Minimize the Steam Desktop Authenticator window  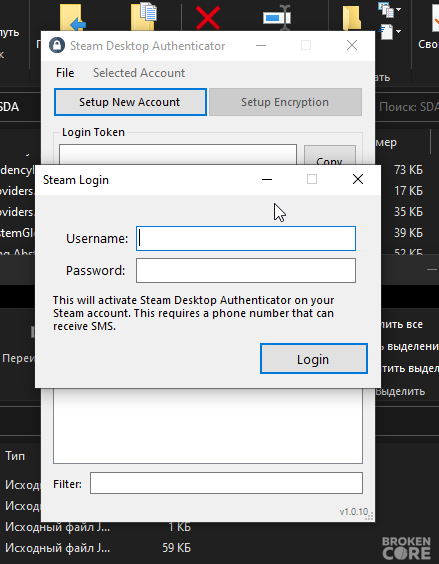click(x=261, y=45)
